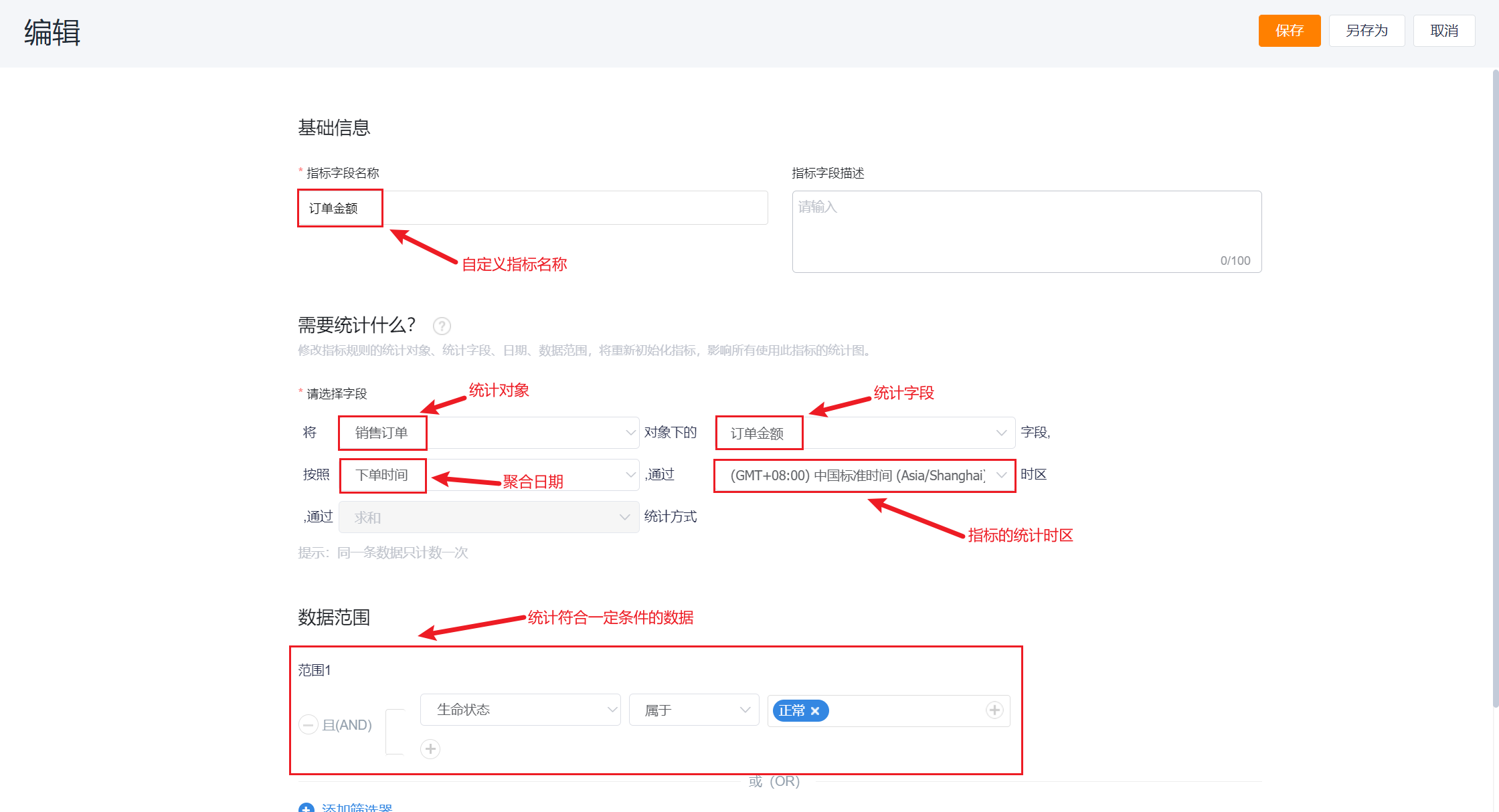This screenshot has height=812, width=1499.
Task: Remove the 正常 tag with its x icon
Action: 815,711
